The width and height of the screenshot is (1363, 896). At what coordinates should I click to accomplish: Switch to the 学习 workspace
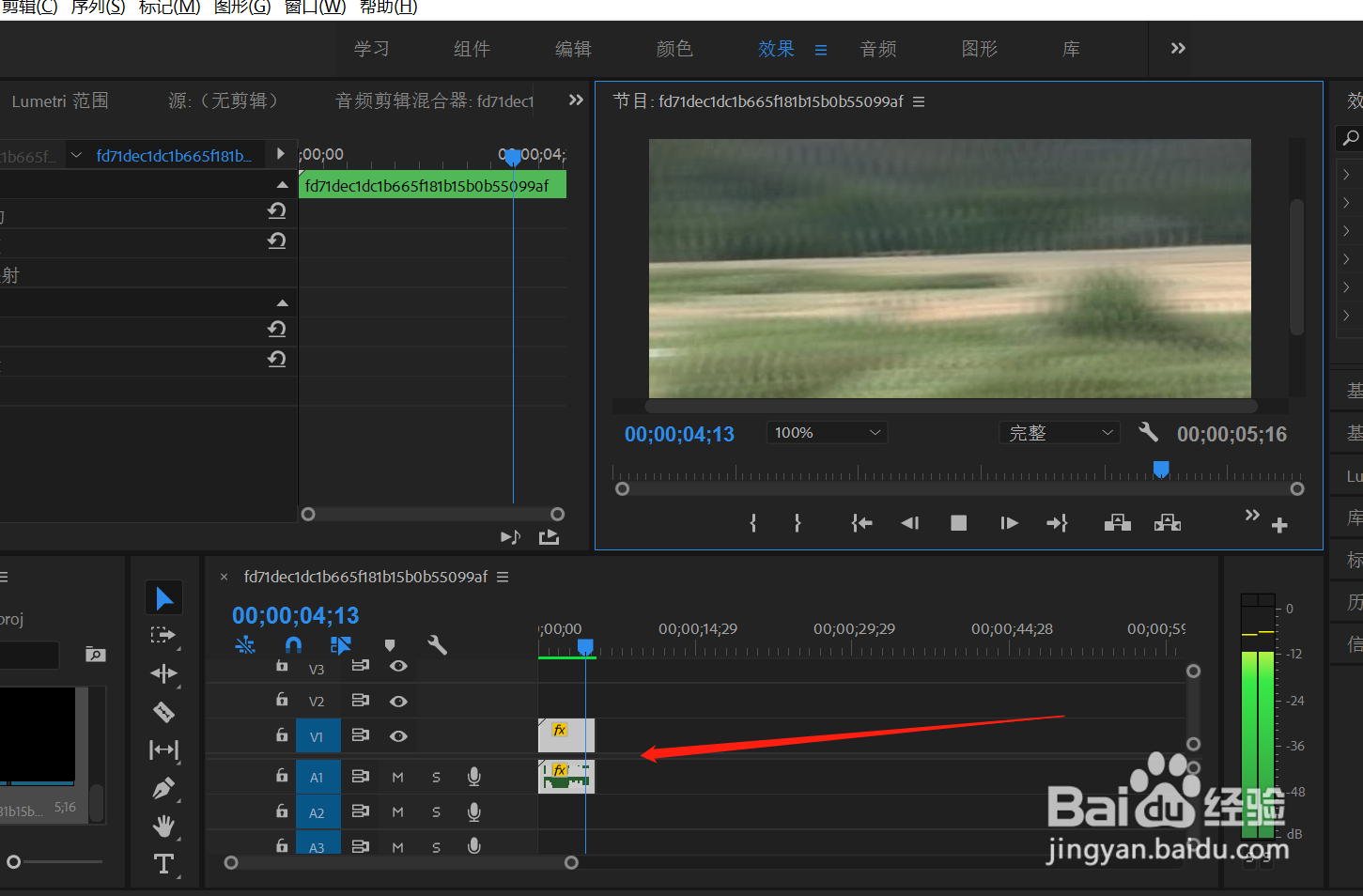[x=372, y=49]
